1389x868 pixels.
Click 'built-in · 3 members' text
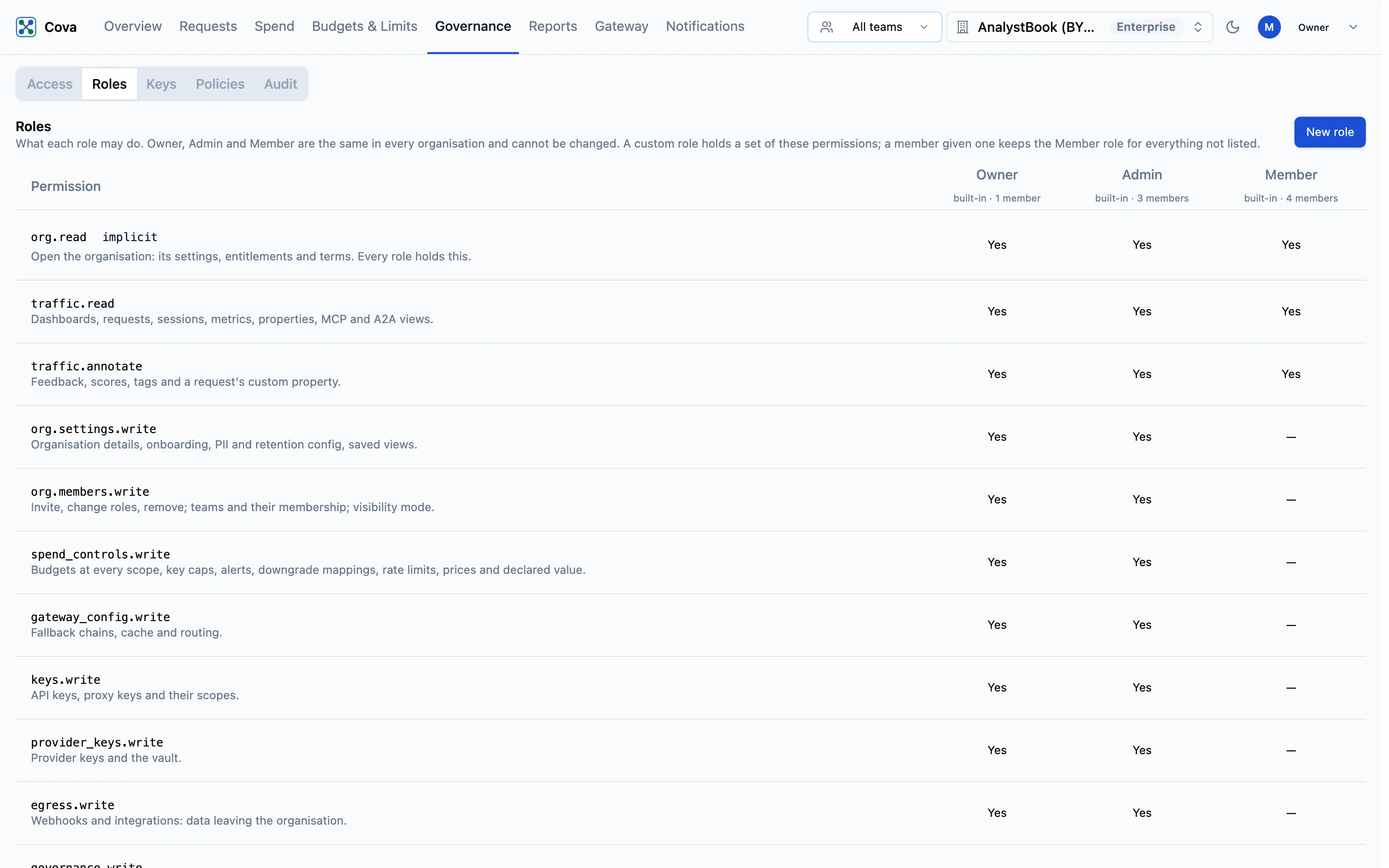tap(1142, 198)
